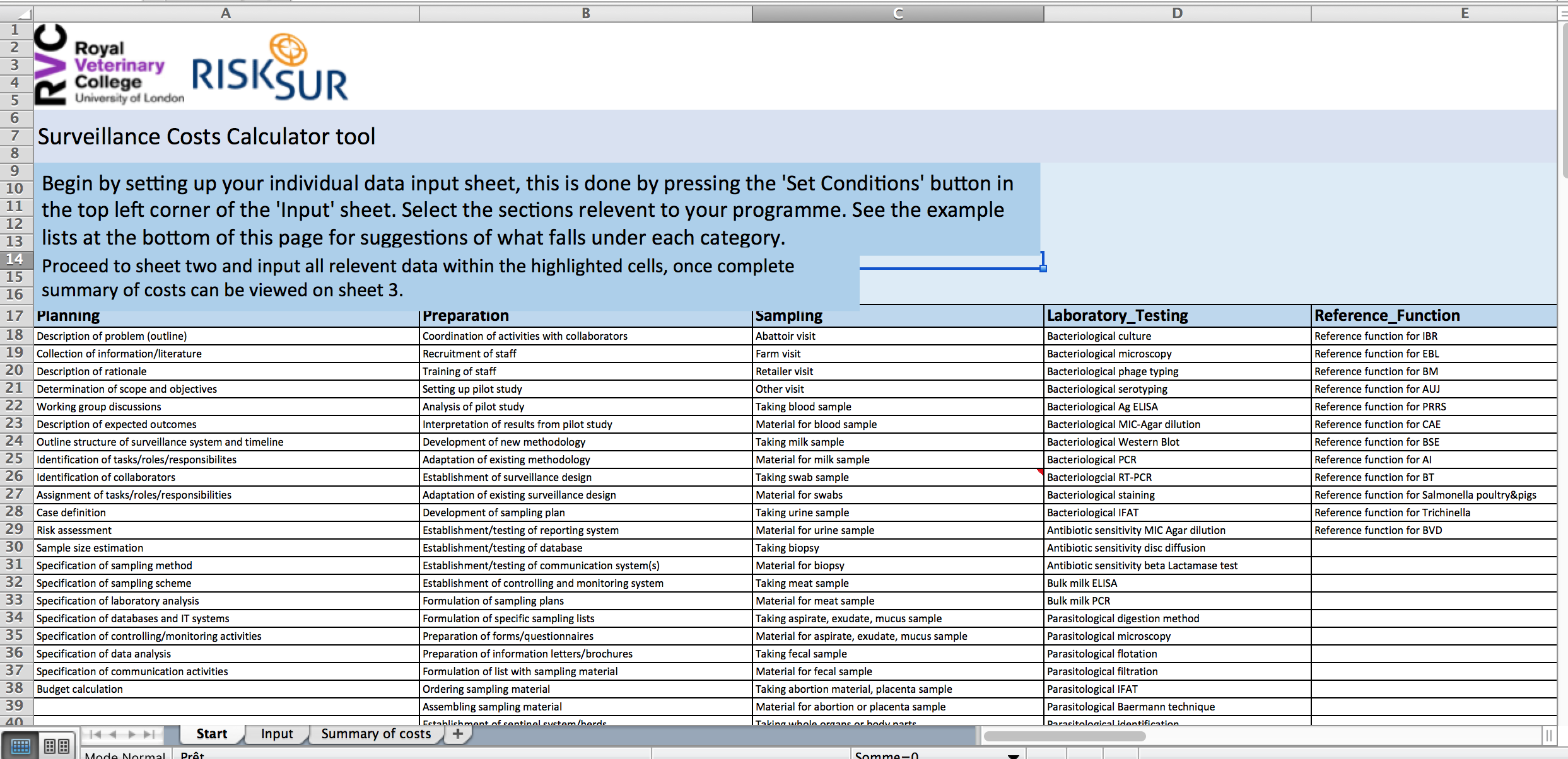Image resolution: width=1568 pixels, height=759 pixels.
Task: Select cell 'Setting up pilot study'
Action: click(586, 389)
